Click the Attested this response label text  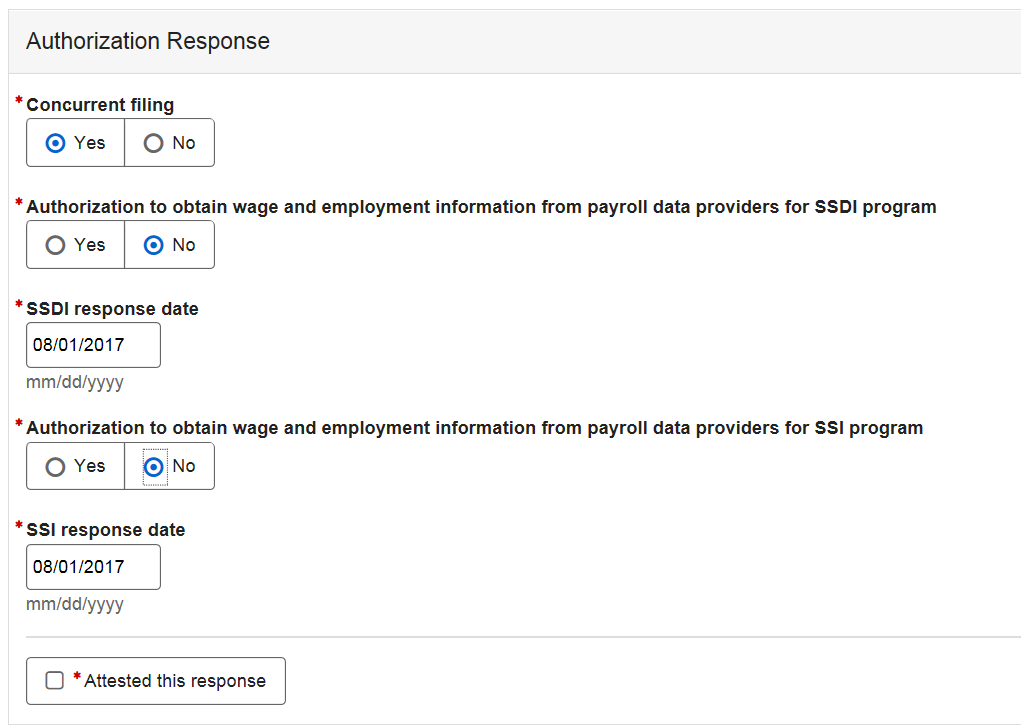(x=175, y=681)
